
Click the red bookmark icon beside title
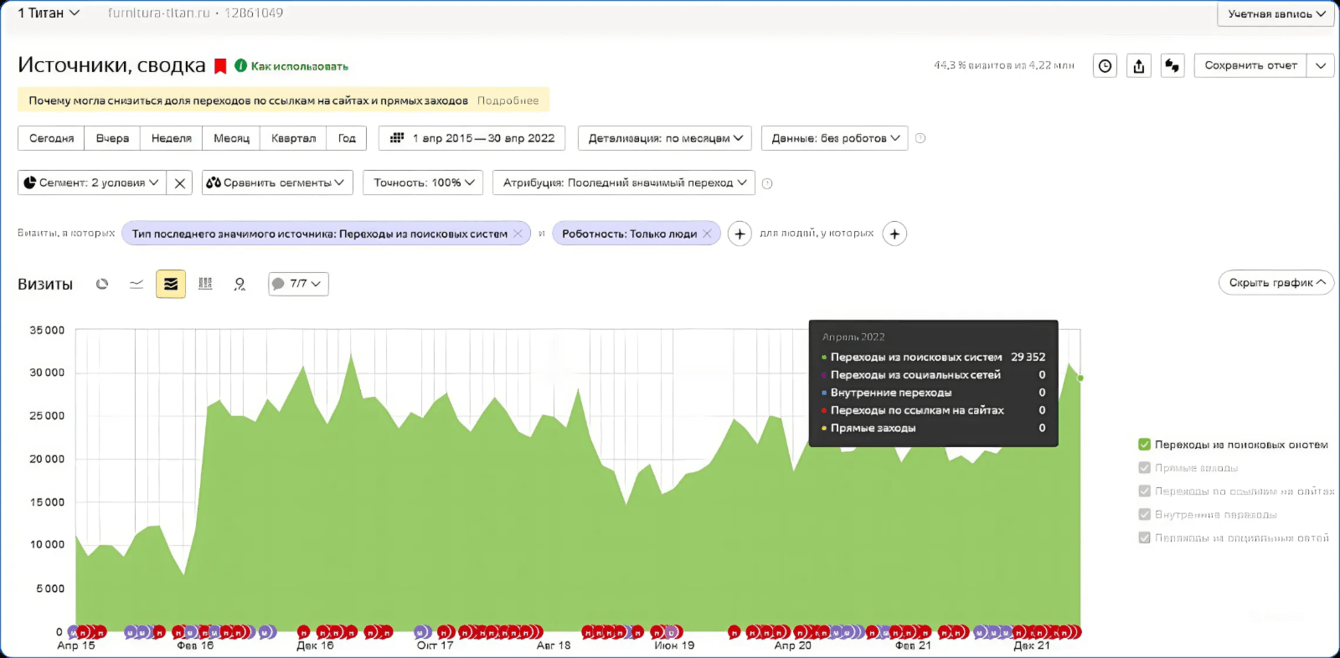[221, 66]
